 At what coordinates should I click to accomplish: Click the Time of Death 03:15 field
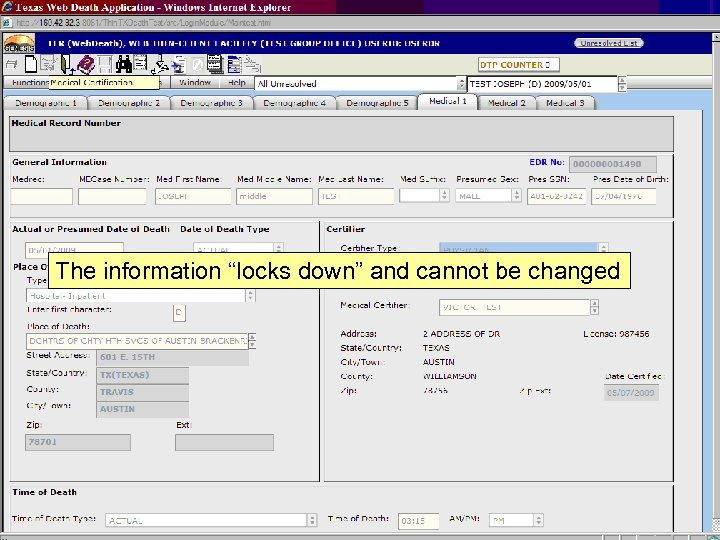(418, 521)
